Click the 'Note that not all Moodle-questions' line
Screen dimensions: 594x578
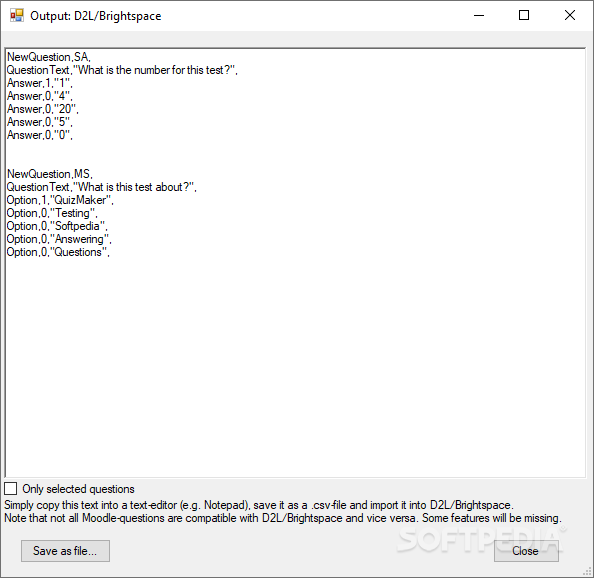coord(283,518)
